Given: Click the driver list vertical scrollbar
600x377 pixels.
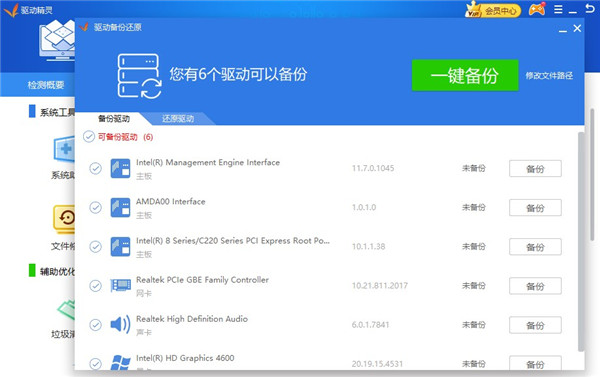Looking at the screenshot, I should 581,241.
